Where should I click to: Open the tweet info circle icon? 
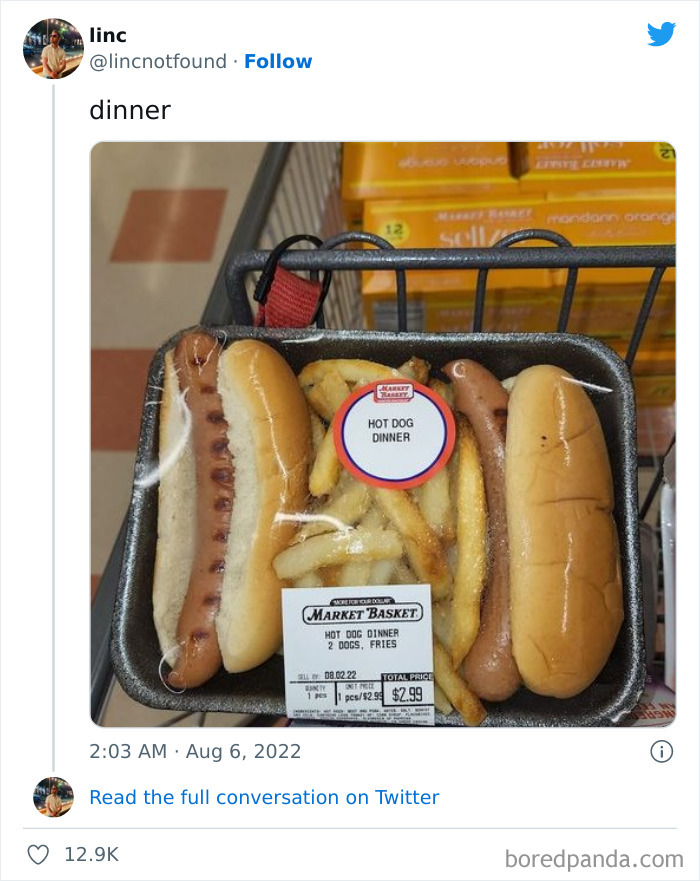[661, 751]
